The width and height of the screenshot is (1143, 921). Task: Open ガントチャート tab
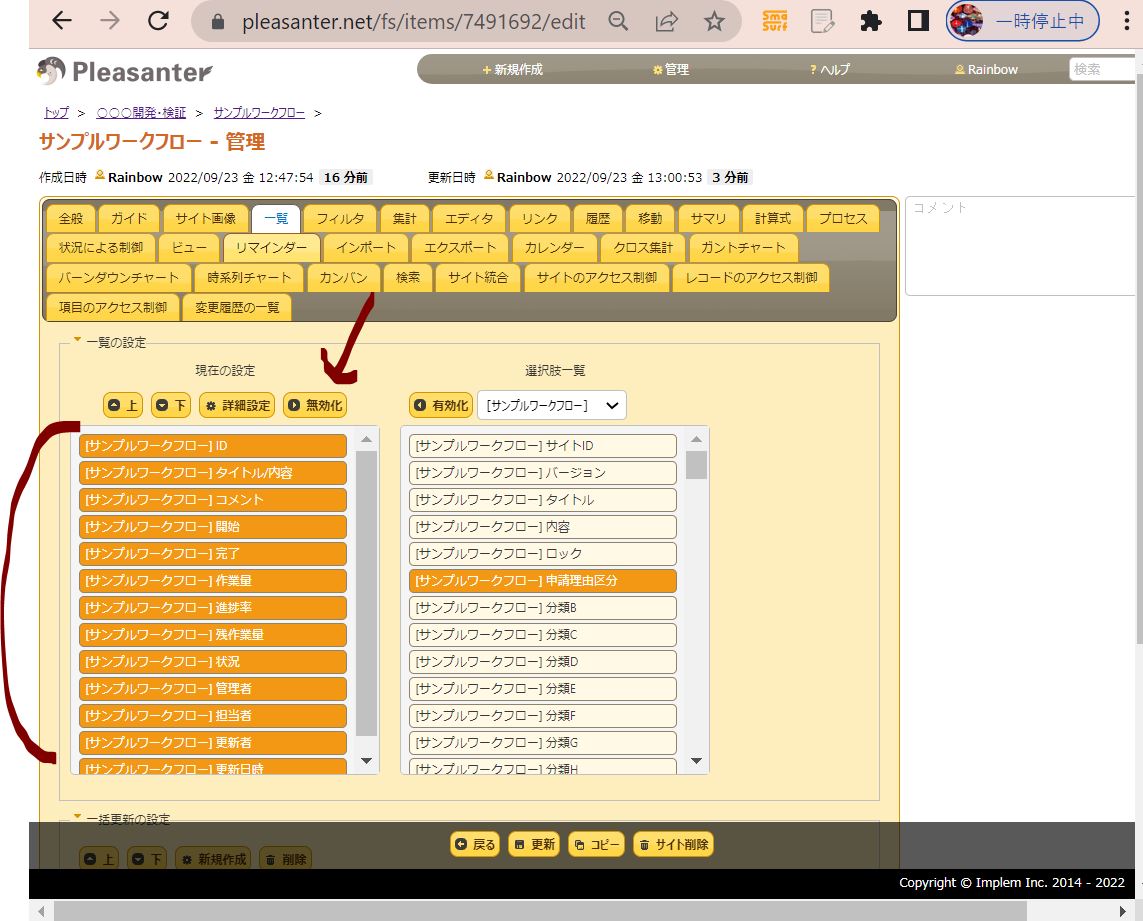[x=743, y=248]
